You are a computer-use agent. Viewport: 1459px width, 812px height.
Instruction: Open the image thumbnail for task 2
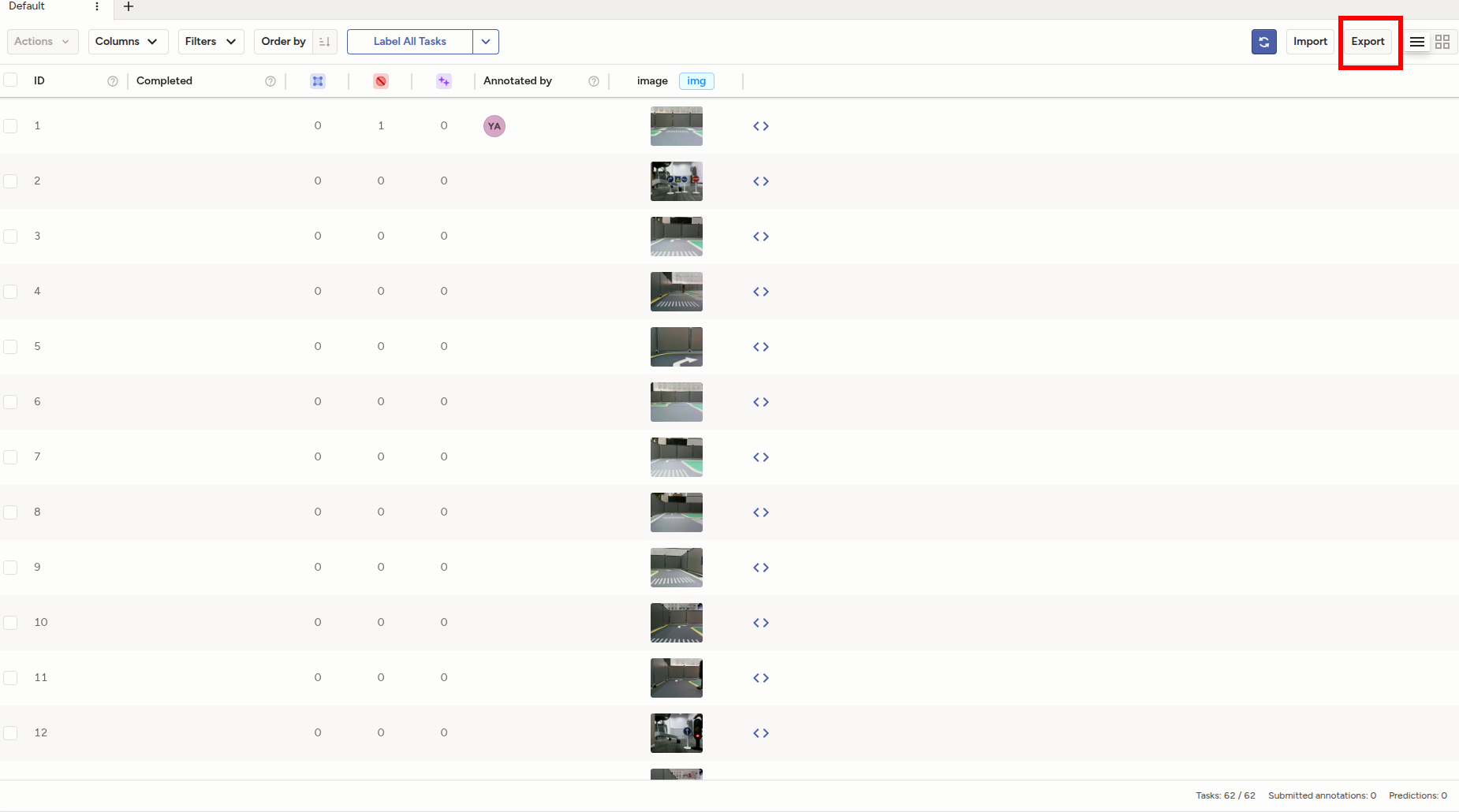tap(676, 181)
